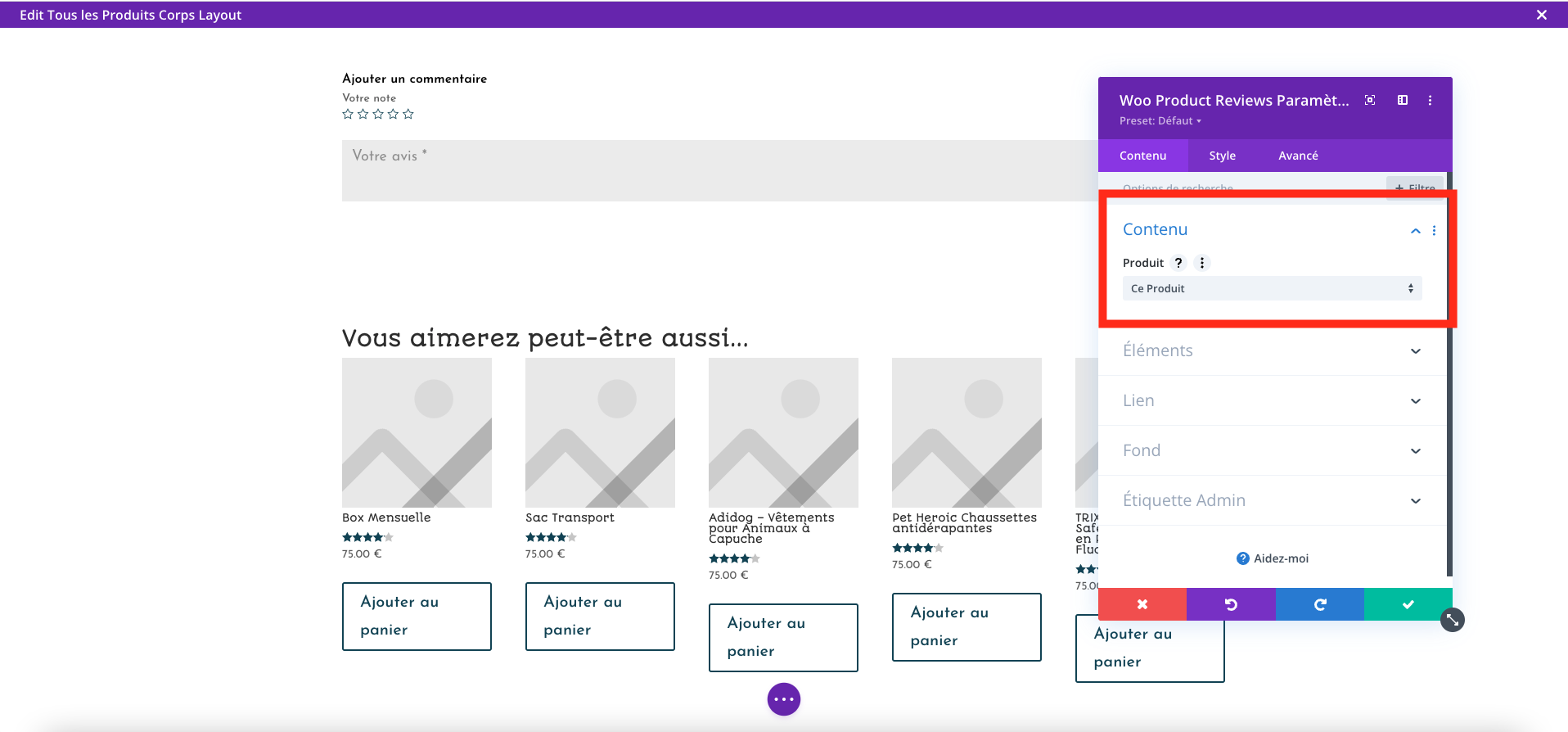The width and height of the screenshot is (1568, 732).
Task: Click the settings panel scrollbar
Action: point(1449,373)
